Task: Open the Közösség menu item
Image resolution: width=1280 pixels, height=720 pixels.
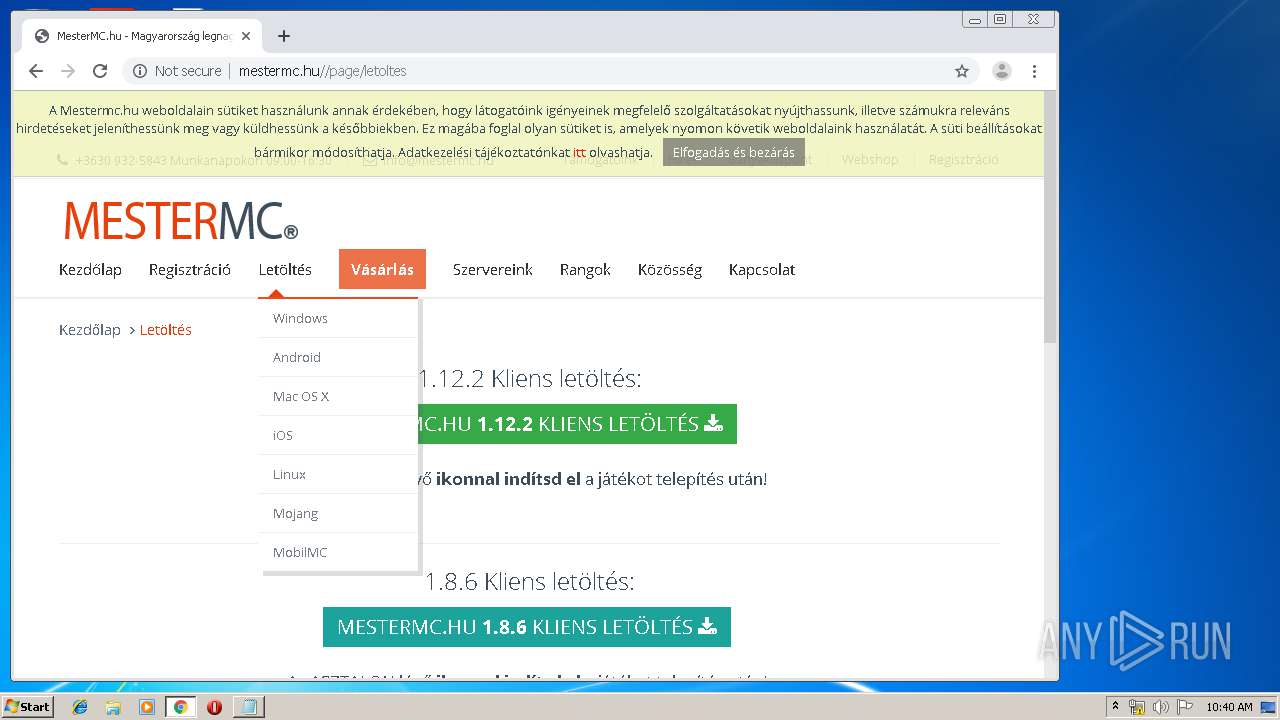Action: point(670,270)
